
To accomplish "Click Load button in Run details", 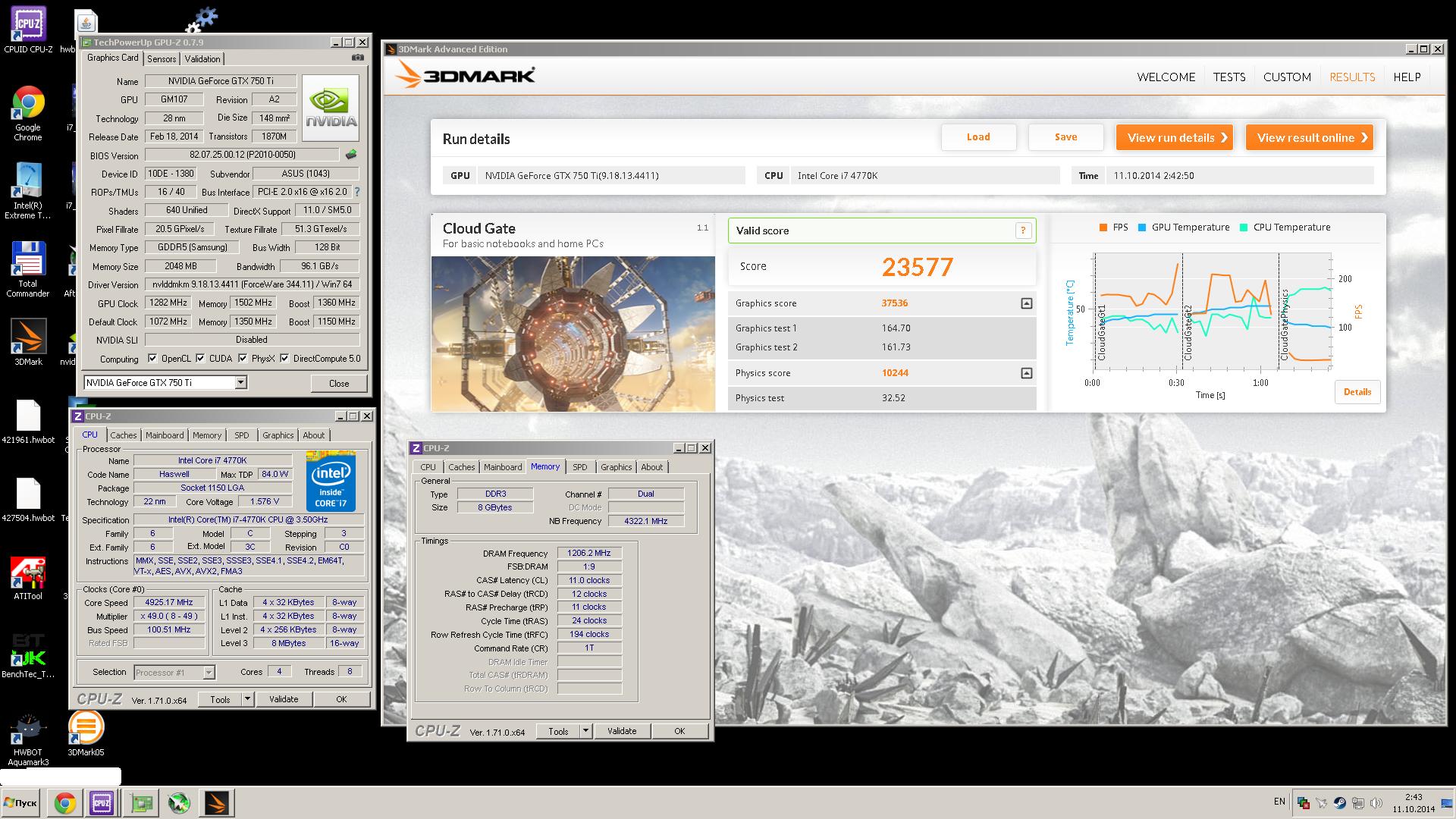I will [x=978, y=137].
